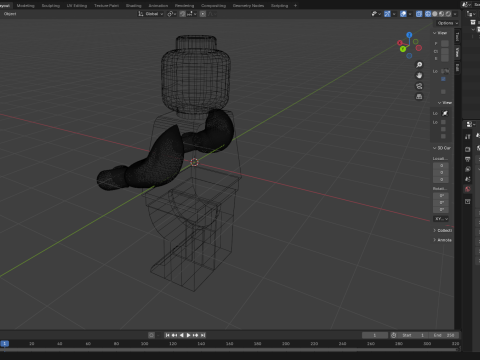This screenshot has height=360, width=480.
Task: Switch to UV Editing workspace tab
Action: click(x=77, y=5)
